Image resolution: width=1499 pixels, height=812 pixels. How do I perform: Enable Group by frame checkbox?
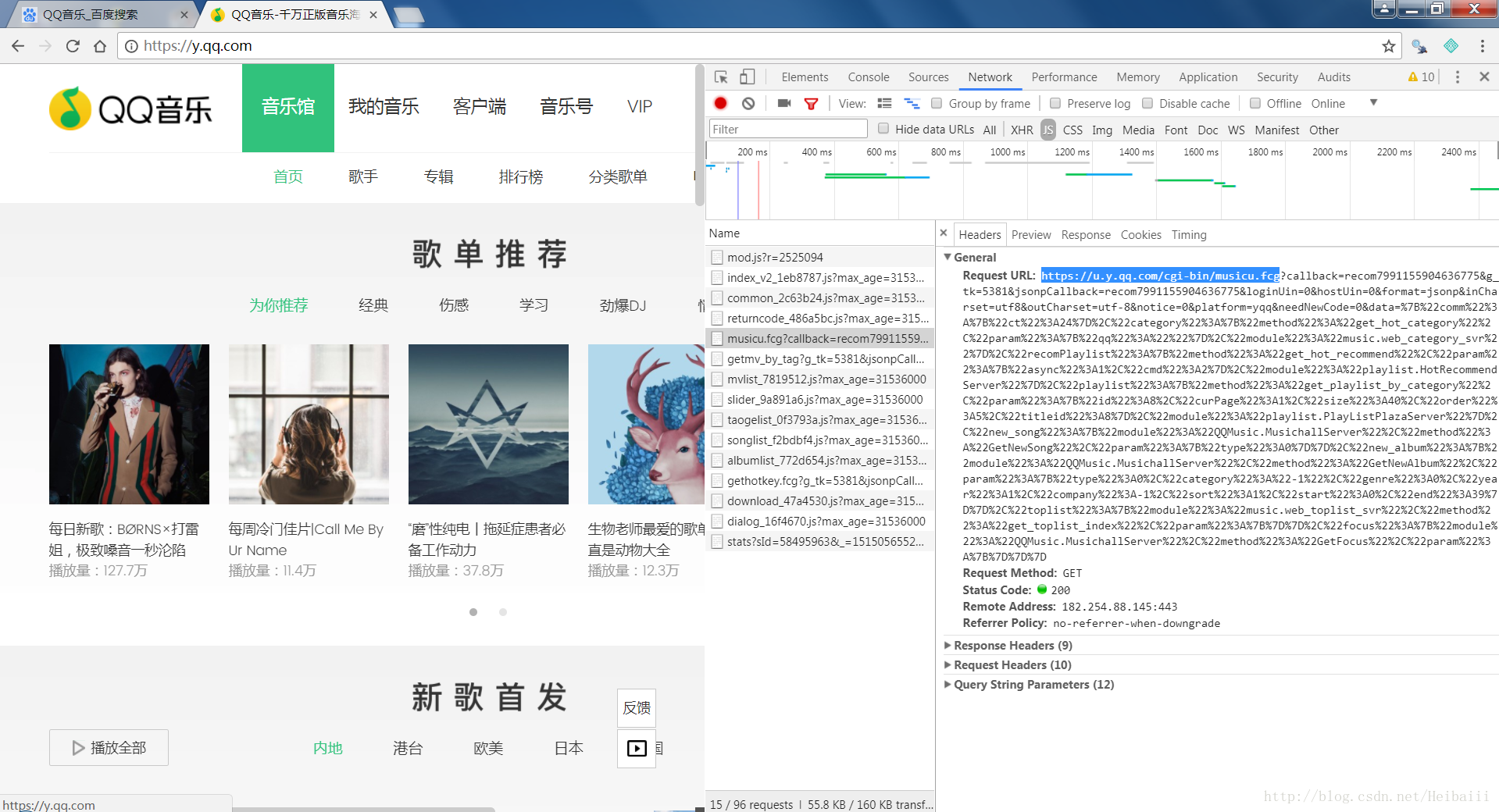(937, 103)
